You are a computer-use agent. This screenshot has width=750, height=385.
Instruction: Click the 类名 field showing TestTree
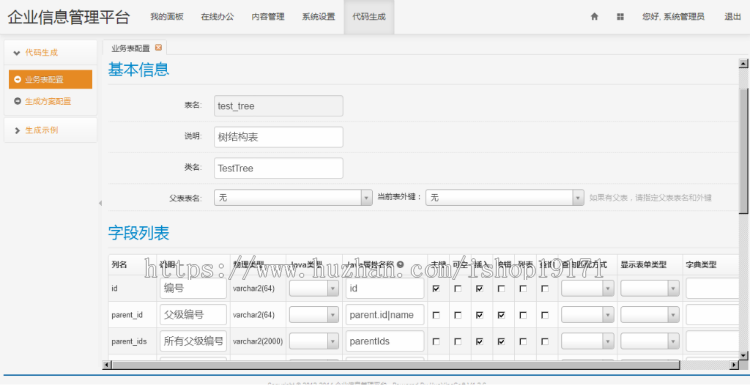[x=279, y=168]
